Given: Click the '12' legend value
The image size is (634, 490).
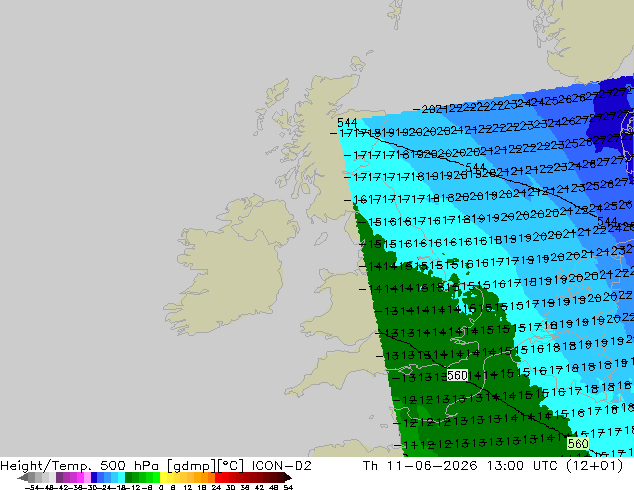Looking at the screenshot, I should [188, 487].
